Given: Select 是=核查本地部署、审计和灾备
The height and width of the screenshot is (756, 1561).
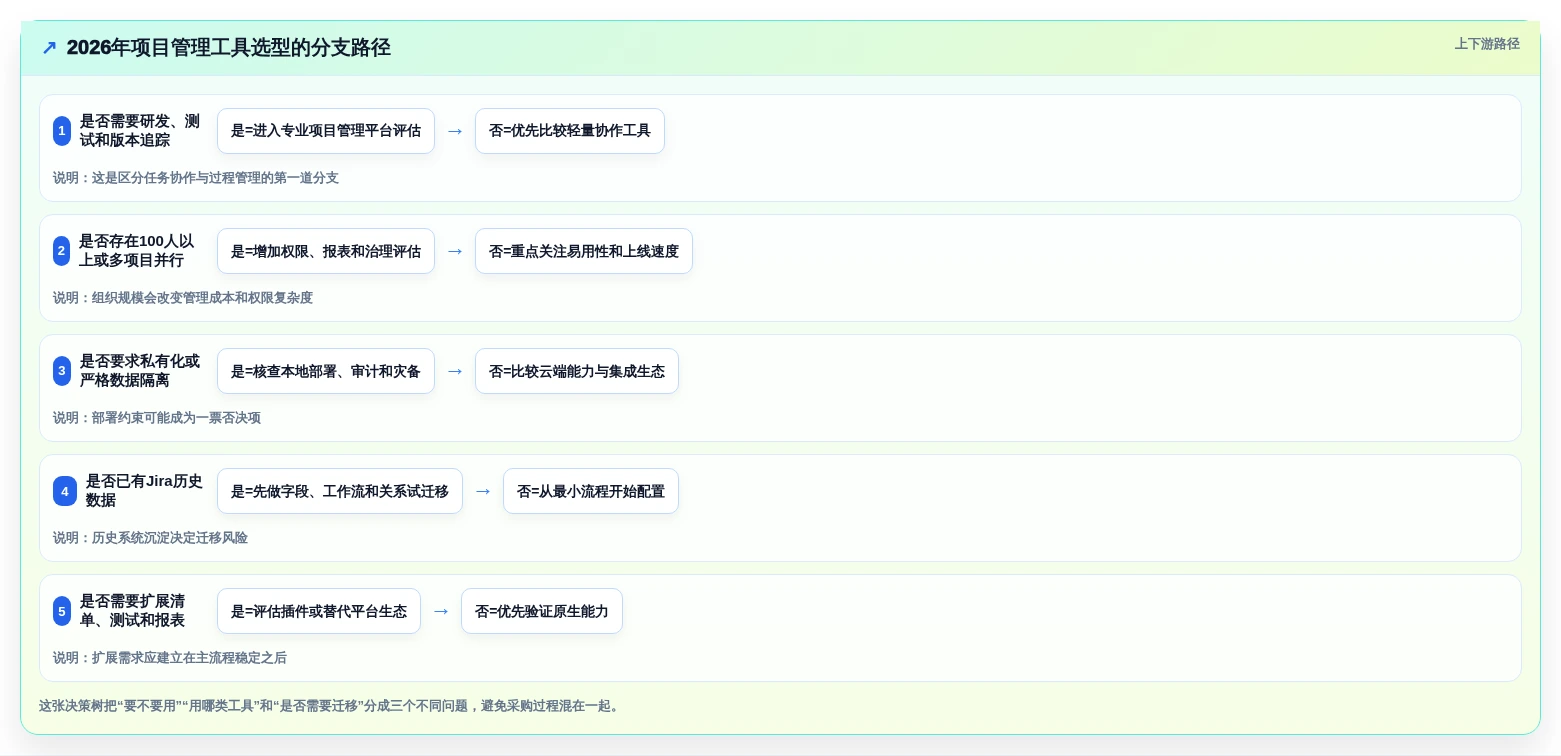Looking at the screenshot, I should 326,371.
